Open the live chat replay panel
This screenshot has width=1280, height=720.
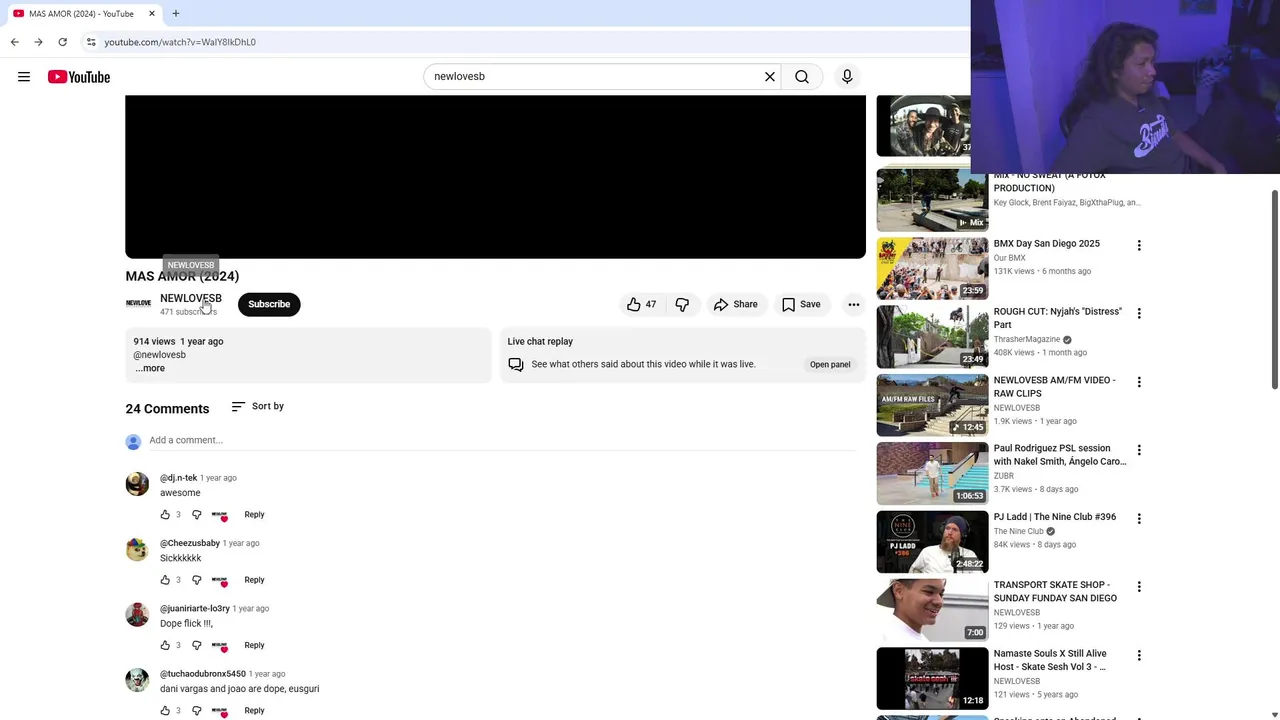pos(830,364)
